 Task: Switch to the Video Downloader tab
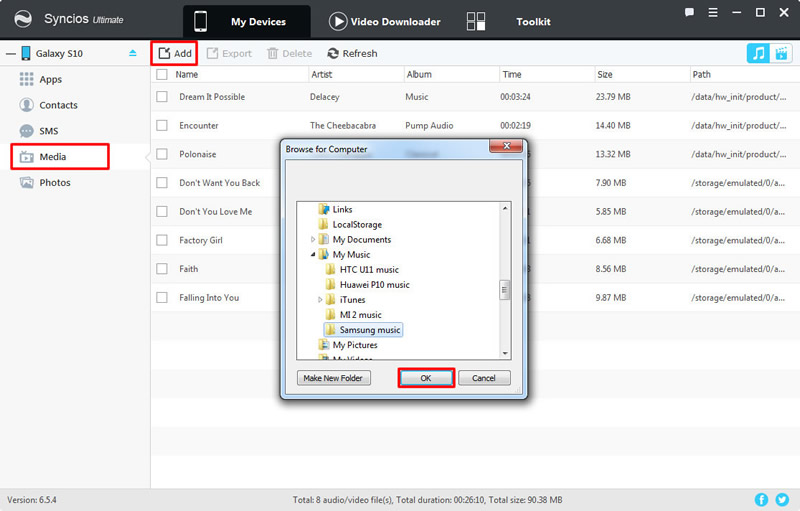385,21
